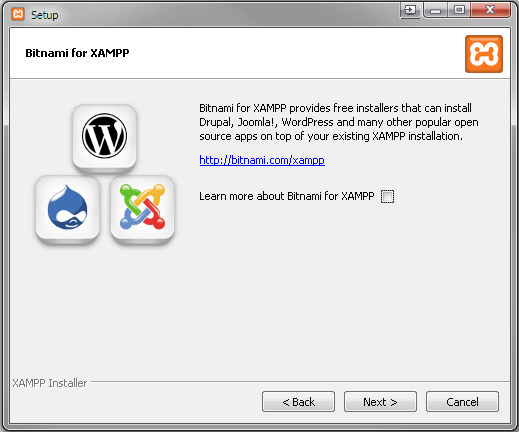Click the Joomla logo icon

(x=142, y=207)
